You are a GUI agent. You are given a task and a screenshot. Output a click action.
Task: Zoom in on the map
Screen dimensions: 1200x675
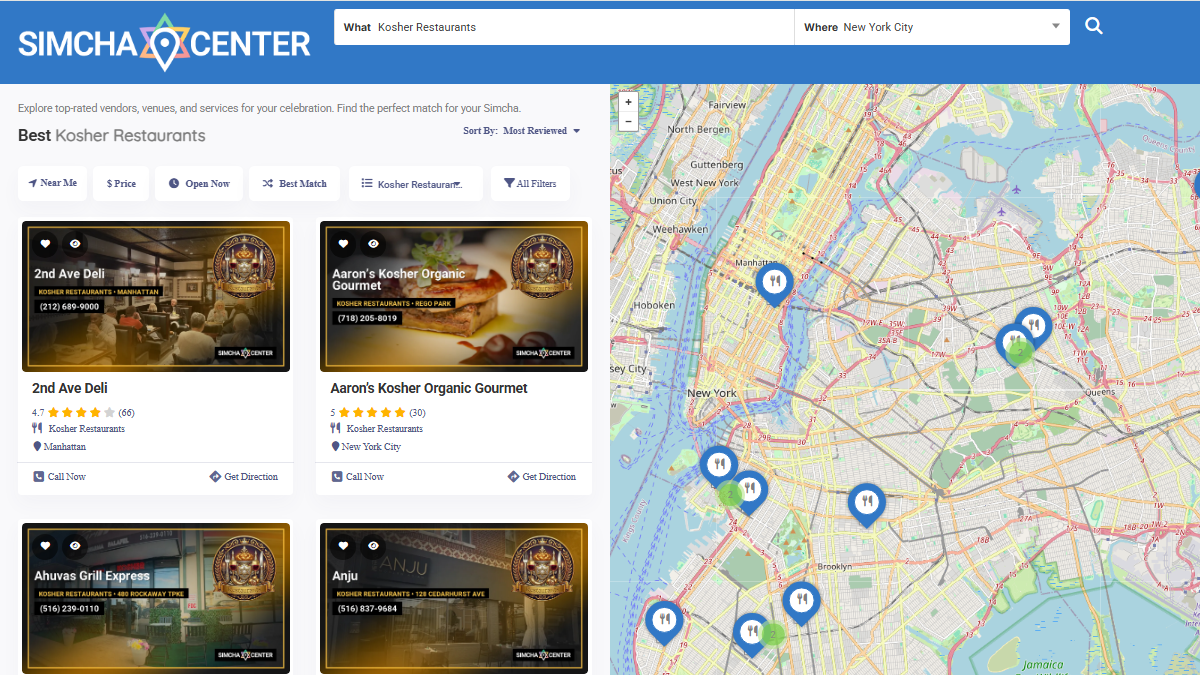pos(629,102)
